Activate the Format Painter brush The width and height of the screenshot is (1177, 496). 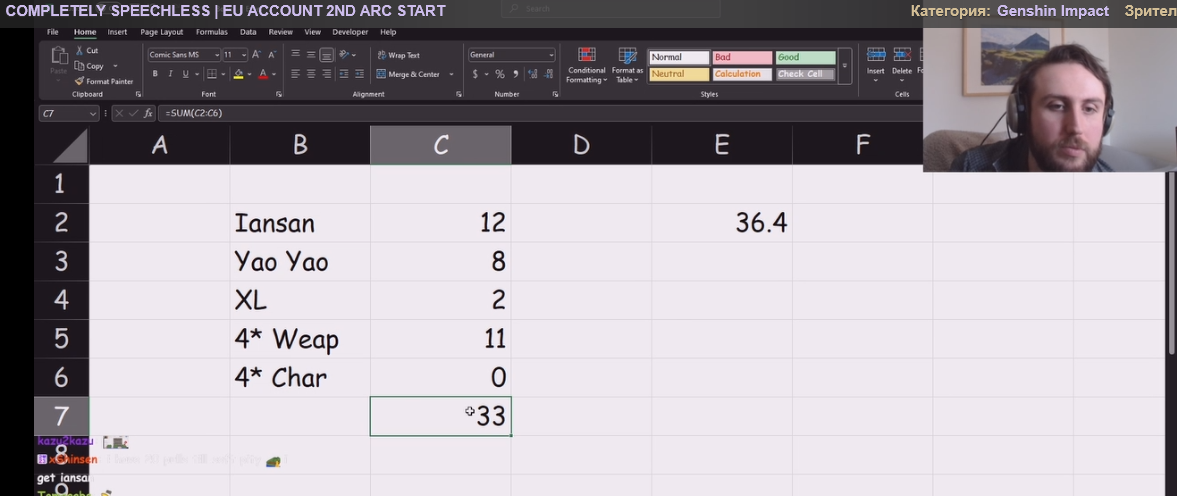[104, 81]
